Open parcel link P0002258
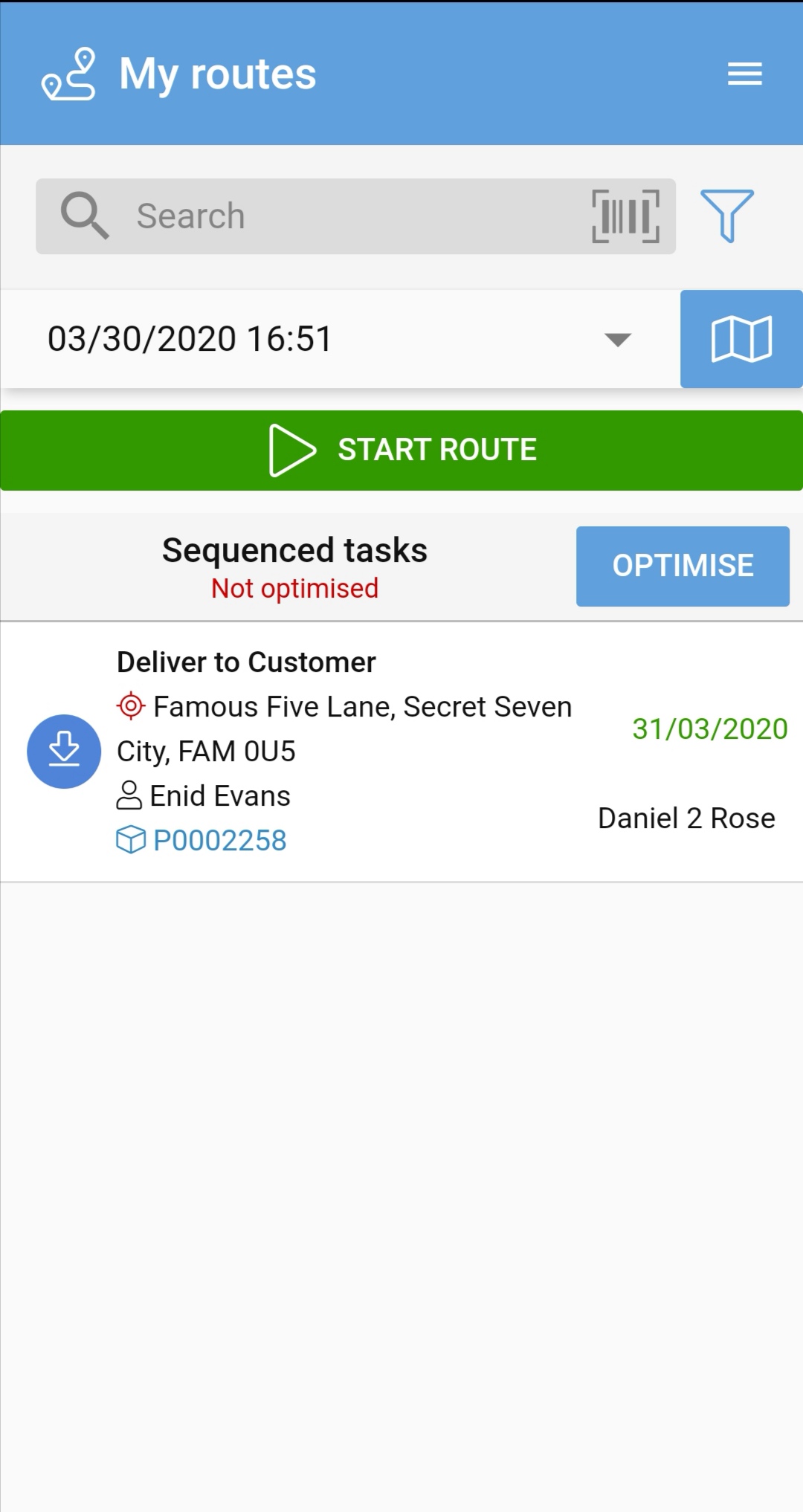Screen dimensions: 803x1512 tap(220, 840)
